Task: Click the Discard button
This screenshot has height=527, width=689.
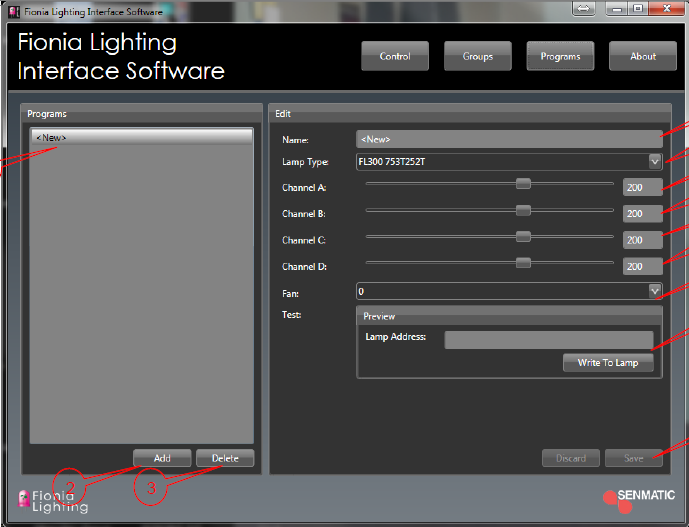Action: 571,458
